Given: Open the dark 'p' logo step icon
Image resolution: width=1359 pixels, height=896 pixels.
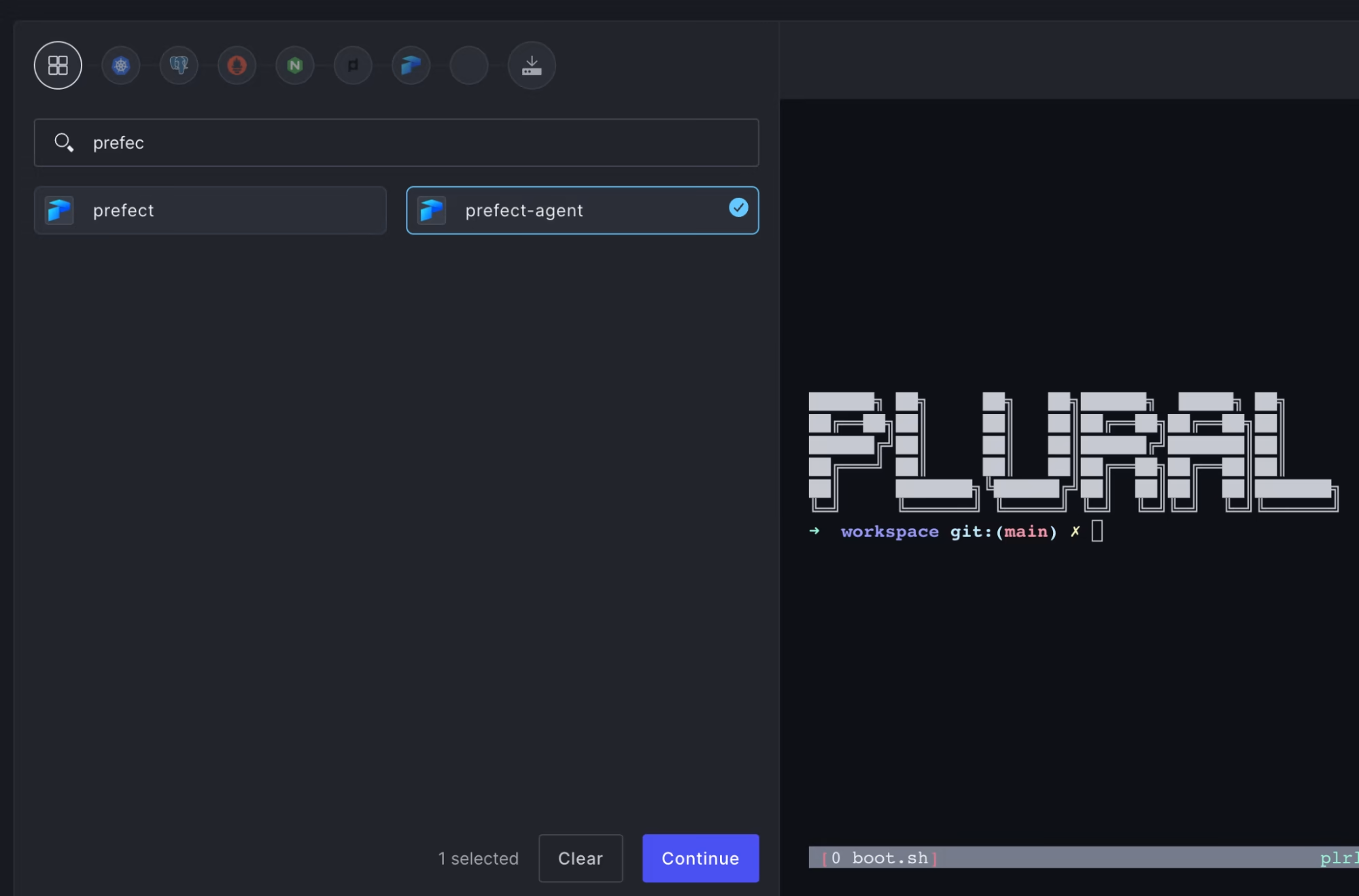Looking at the screenshot, I should coord(353,65).
